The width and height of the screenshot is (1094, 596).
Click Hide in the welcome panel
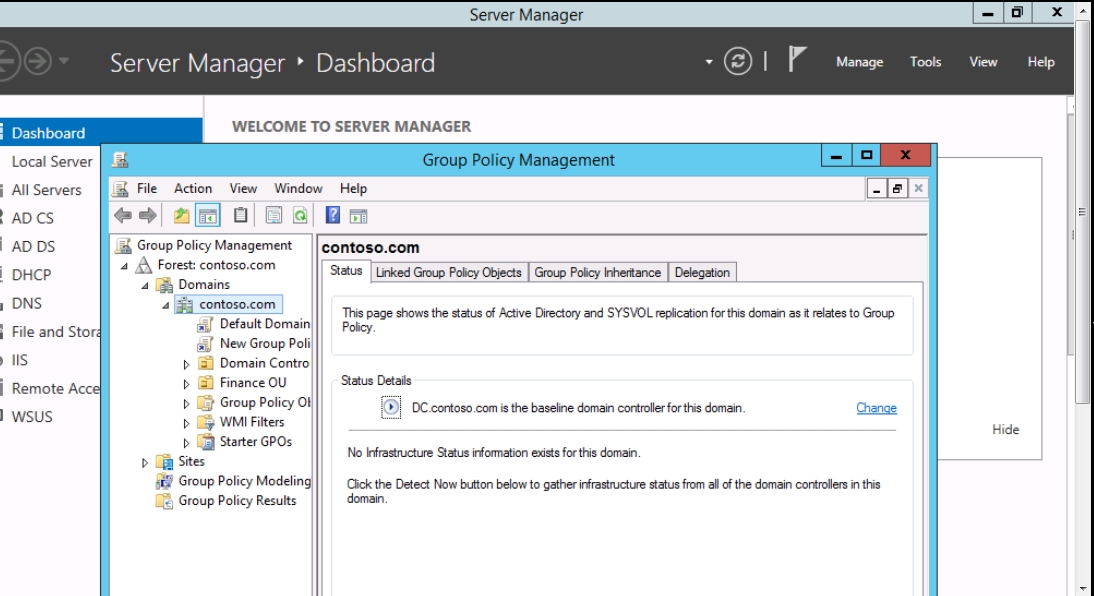1005,429
